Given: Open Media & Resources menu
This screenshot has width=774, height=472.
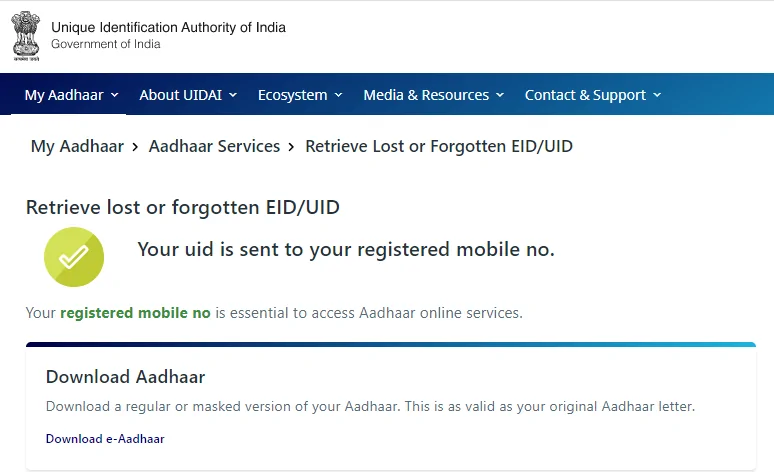Looking at the screenshot, I should point(426,95).
